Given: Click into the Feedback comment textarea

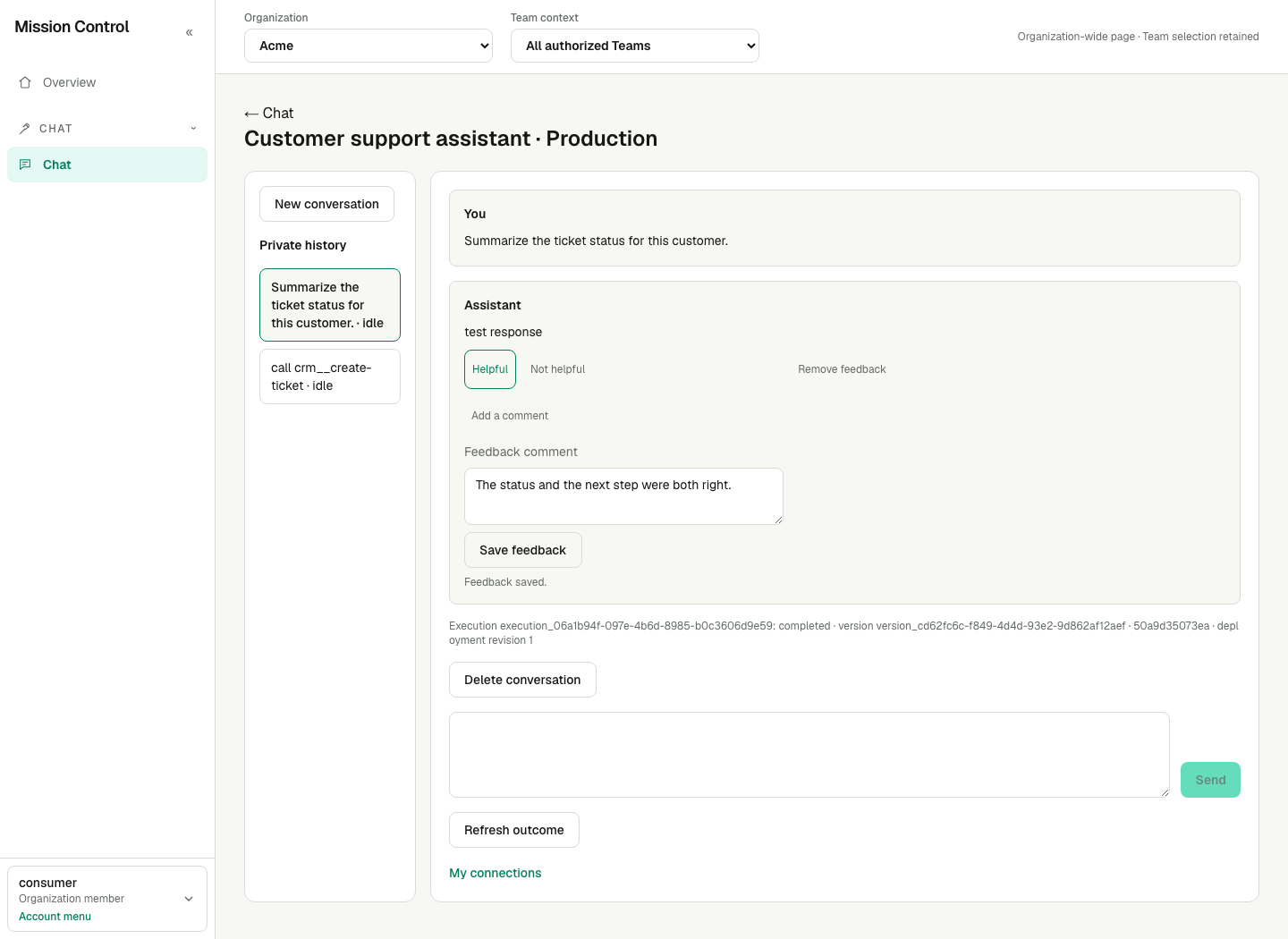Looking at the screenshot, I should click(623, 496).
